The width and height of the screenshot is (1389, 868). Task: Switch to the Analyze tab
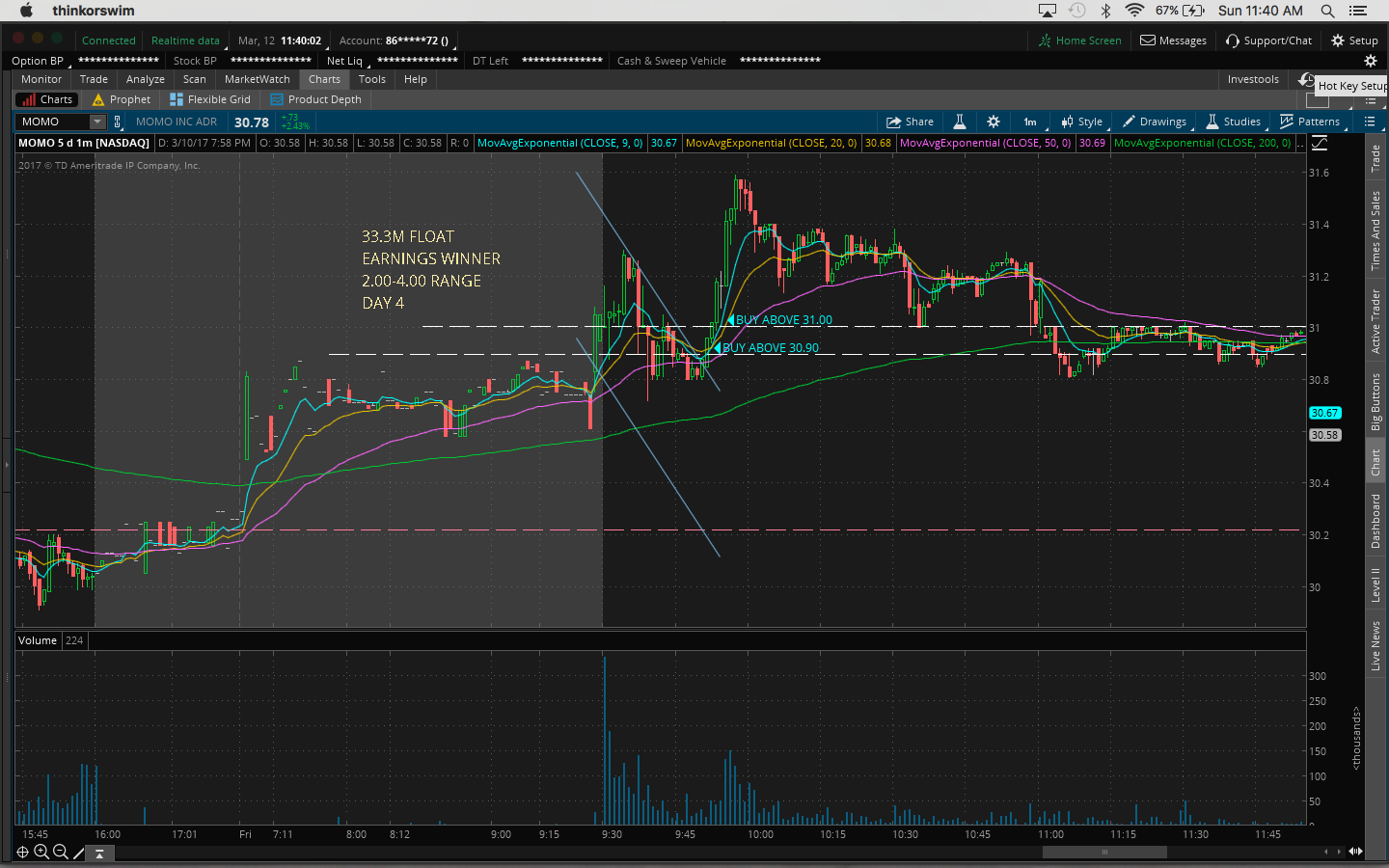click(146, 79)
